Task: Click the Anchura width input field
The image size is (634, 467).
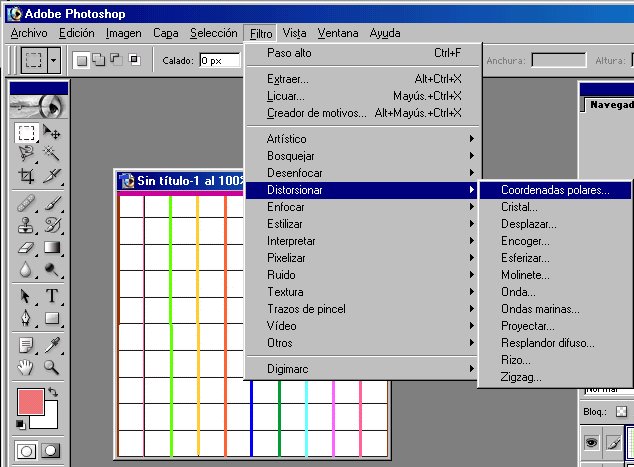Action: (x=558, y=60)
